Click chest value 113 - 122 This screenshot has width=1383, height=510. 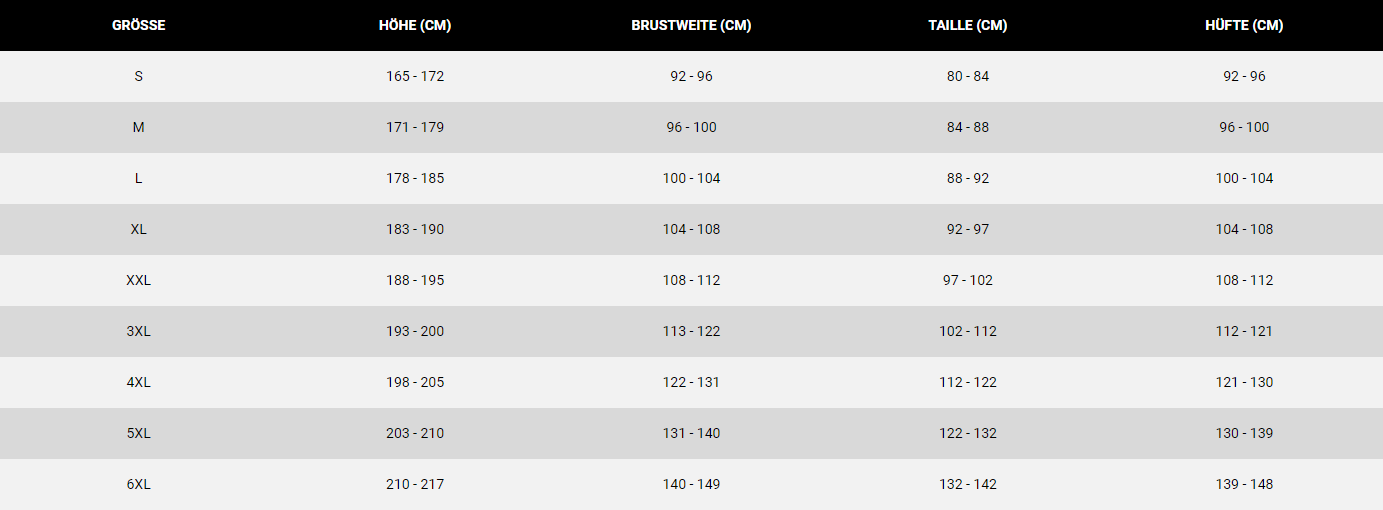point(691,331)
